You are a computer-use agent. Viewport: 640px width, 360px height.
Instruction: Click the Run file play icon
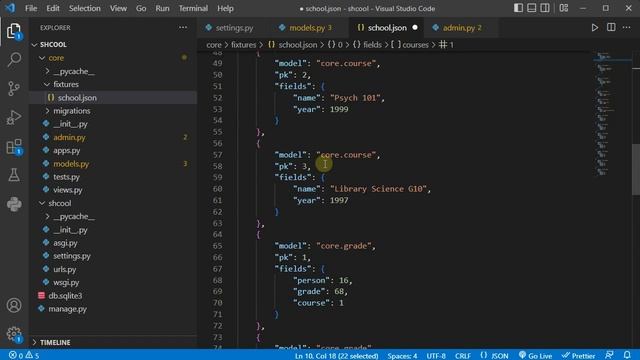[x=595, y=28]
